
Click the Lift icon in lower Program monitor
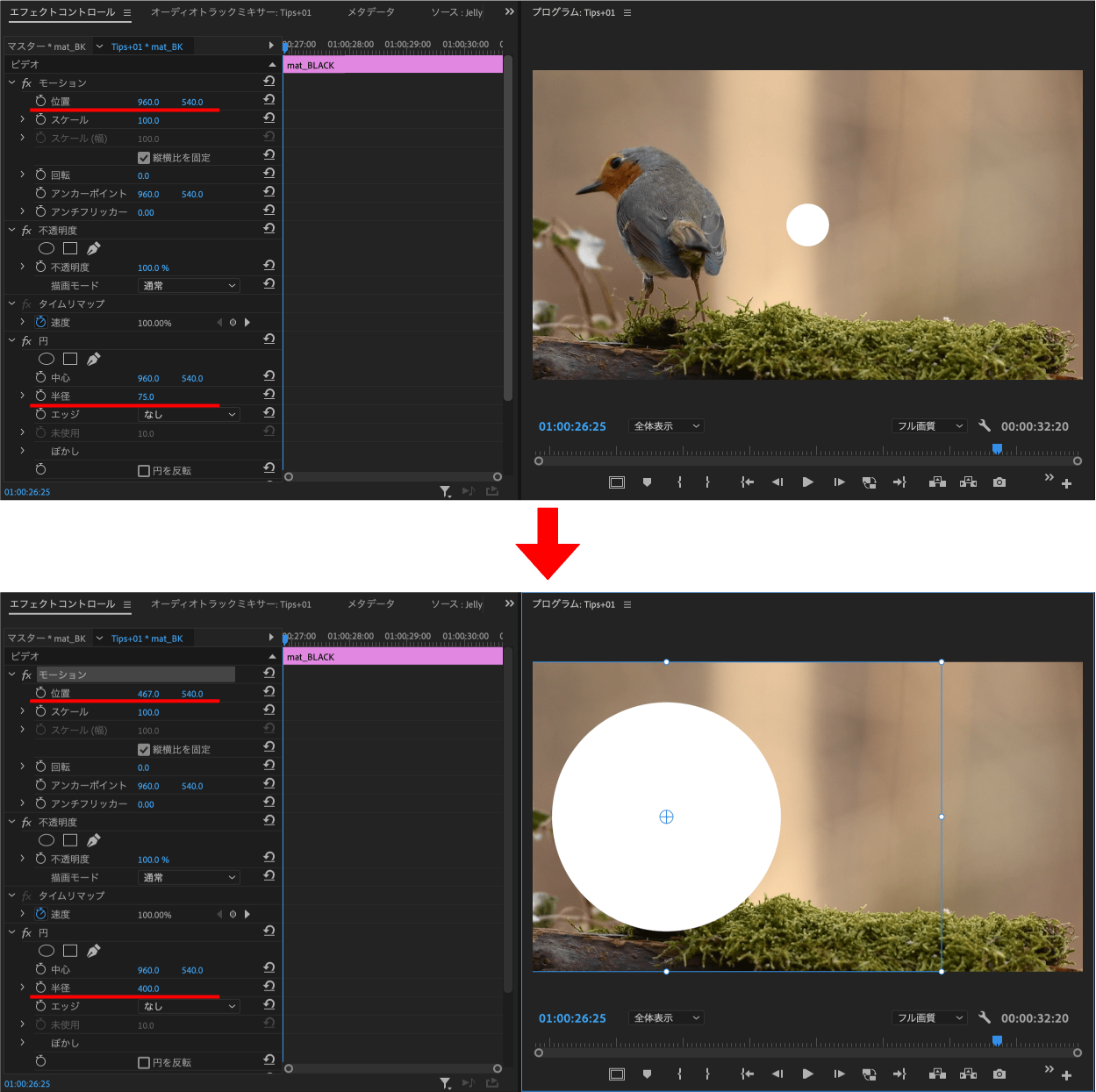pyautogui.click(x=937, y=1074)
